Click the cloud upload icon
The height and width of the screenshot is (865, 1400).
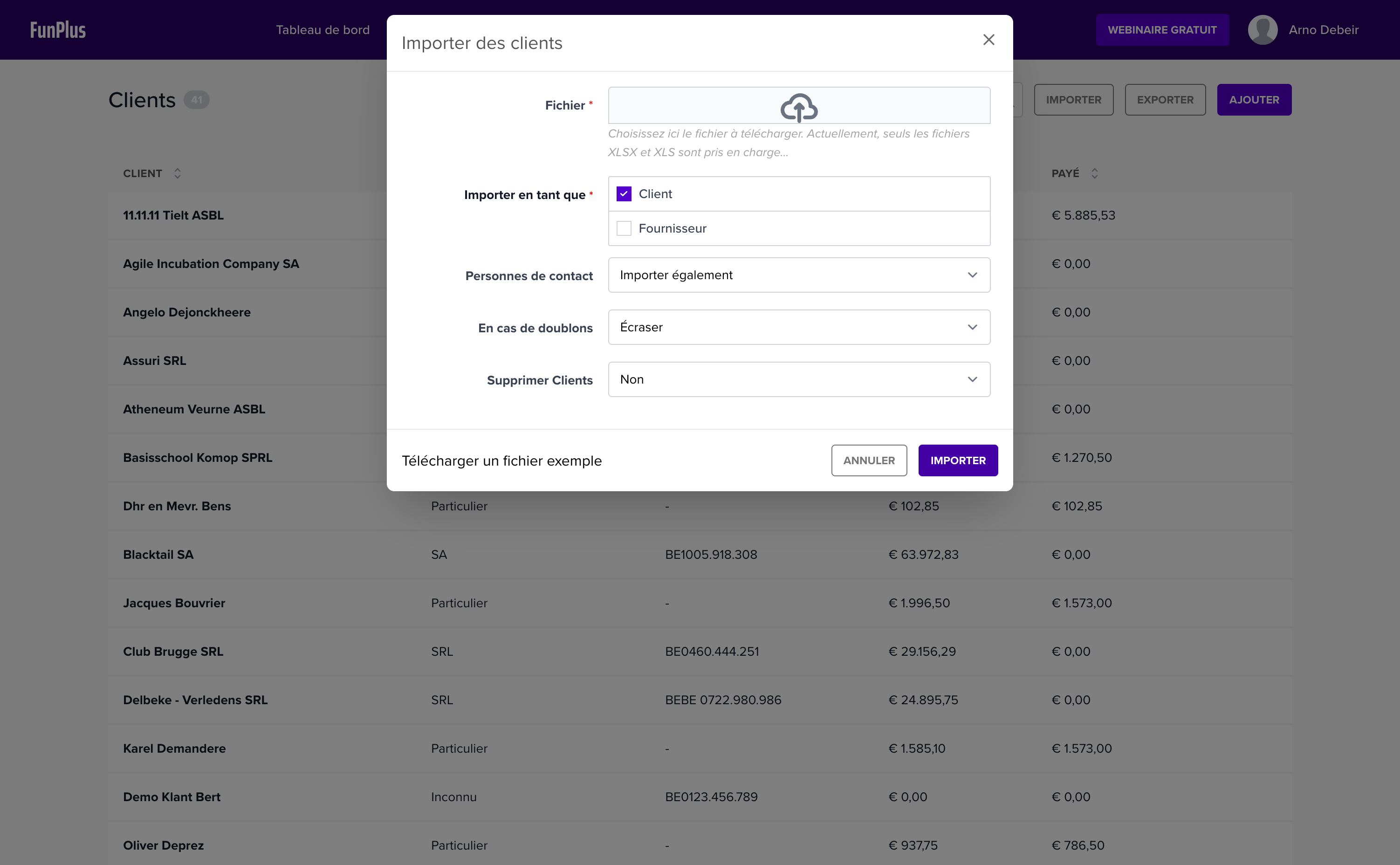point(798,107)
